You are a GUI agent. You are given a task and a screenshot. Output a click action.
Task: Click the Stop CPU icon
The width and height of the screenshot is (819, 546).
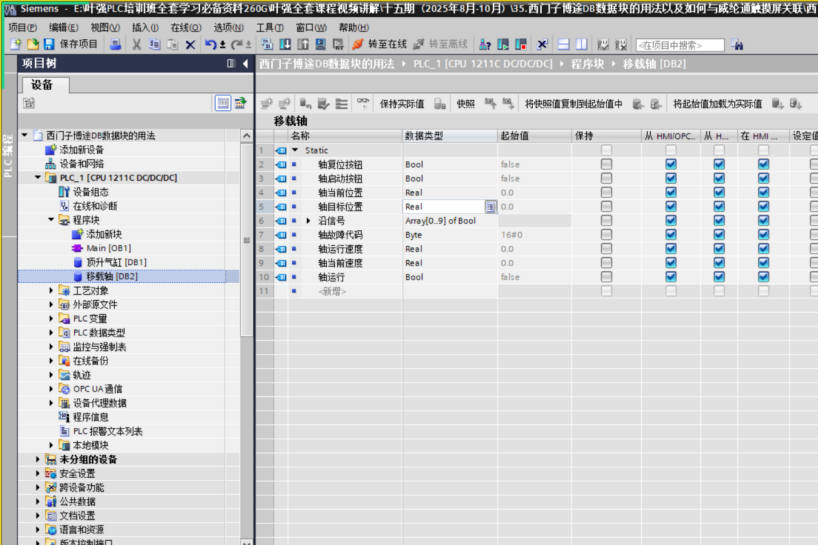[521, 44]
